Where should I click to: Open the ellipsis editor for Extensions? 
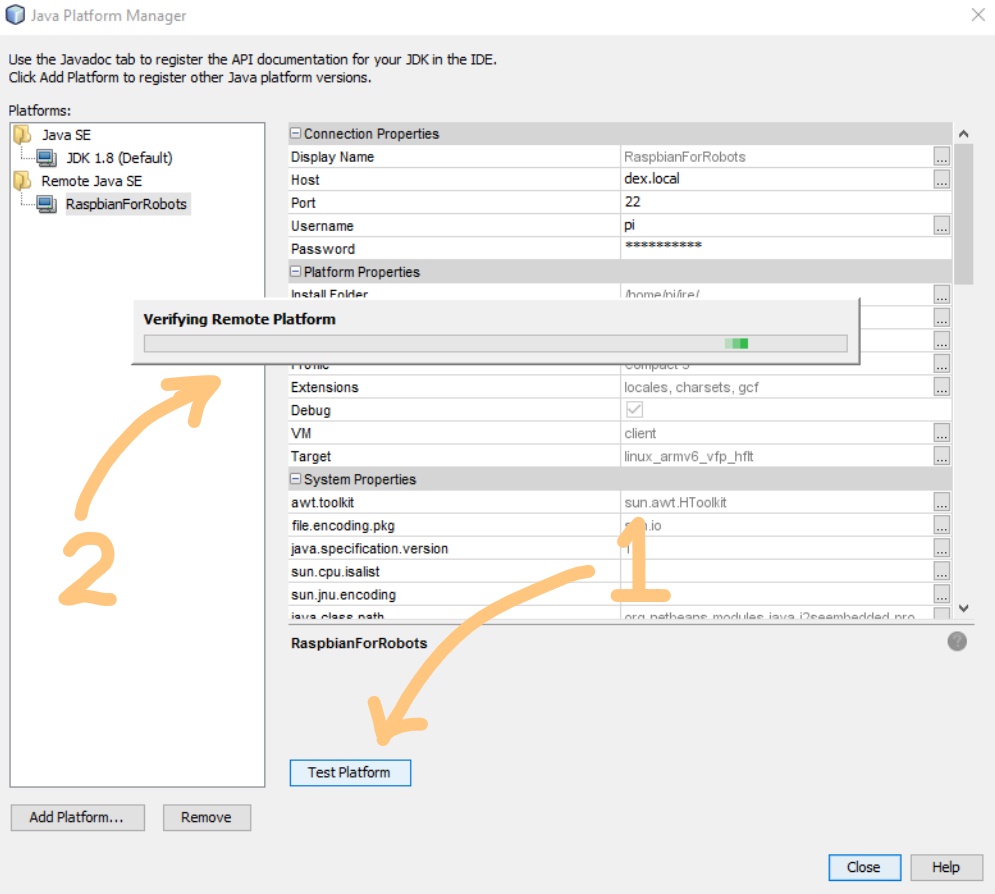[x=942, y=386]
